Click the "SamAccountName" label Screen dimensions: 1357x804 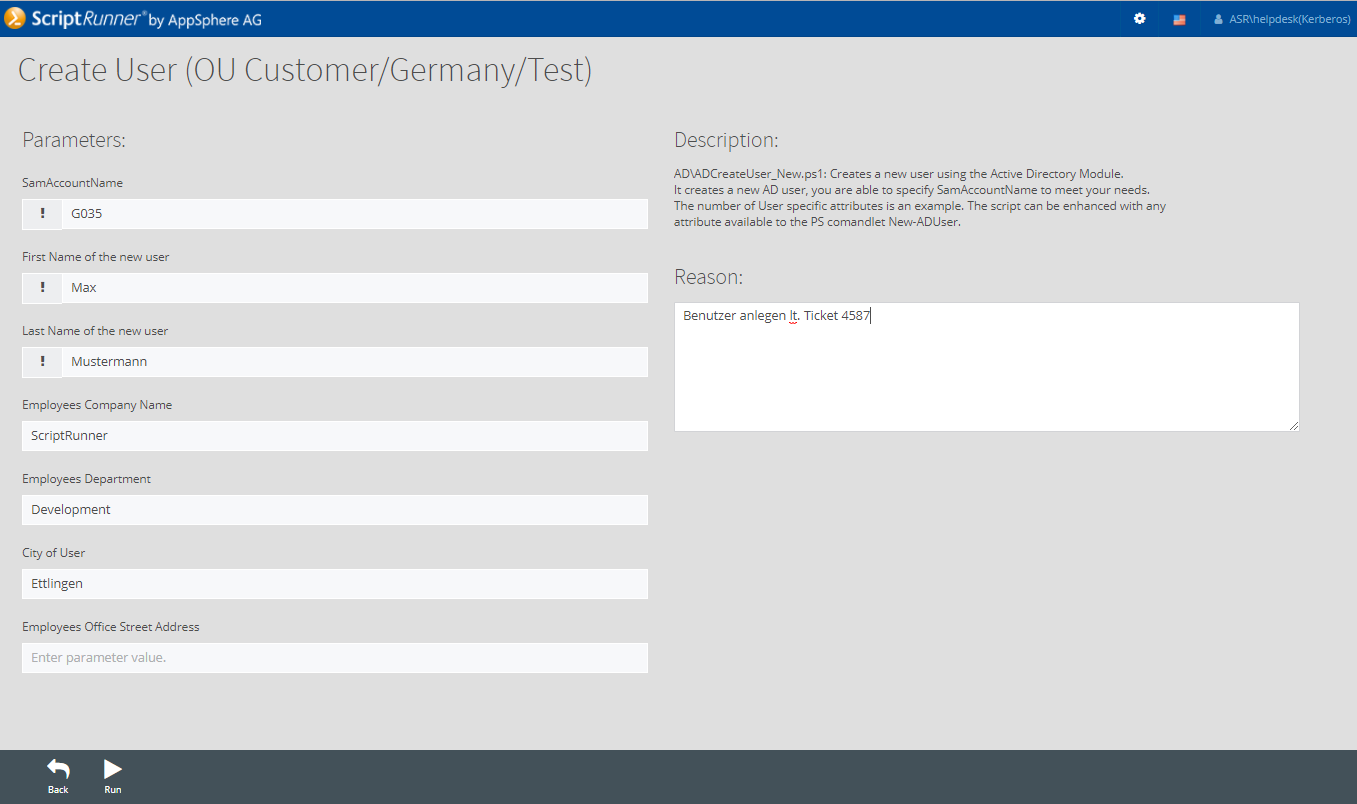(73, 183)
